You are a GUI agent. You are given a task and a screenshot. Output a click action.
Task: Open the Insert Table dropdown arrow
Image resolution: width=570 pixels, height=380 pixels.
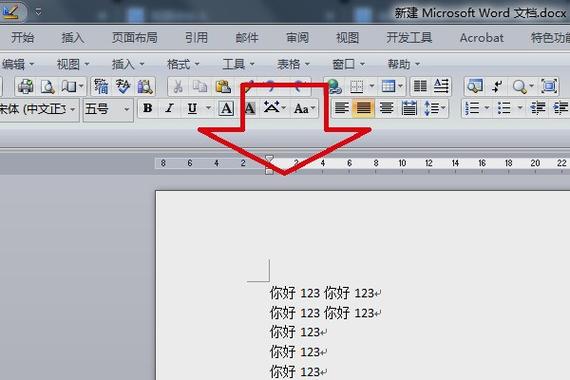400,86
